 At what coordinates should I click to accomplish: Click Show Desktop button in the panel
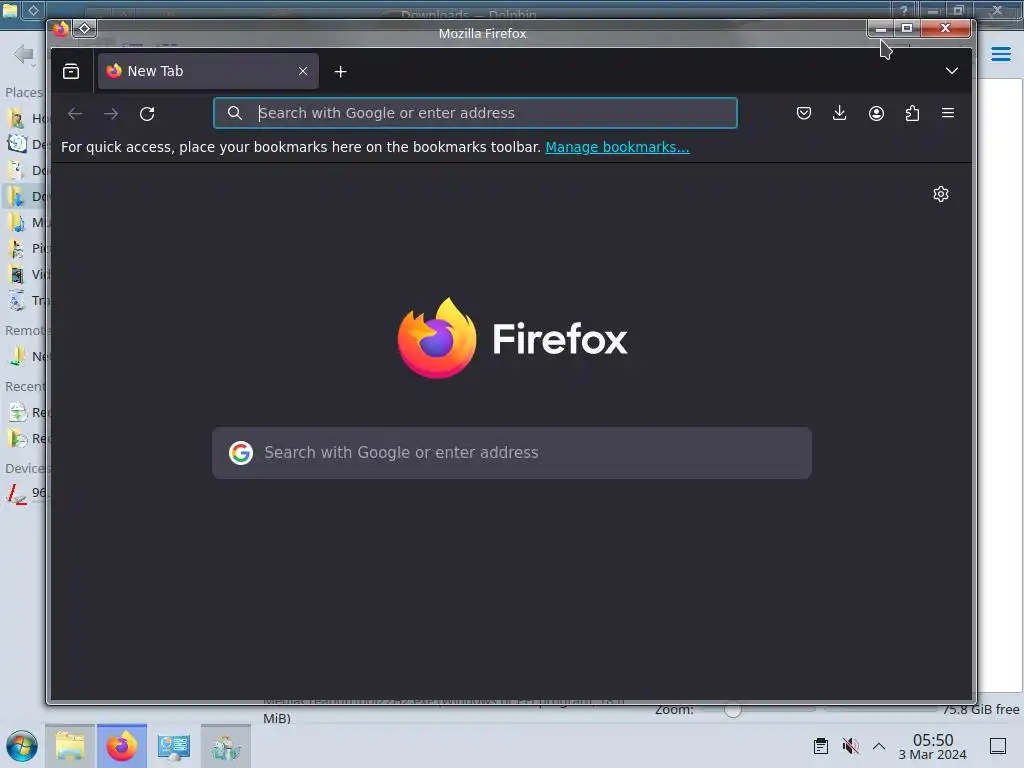click(998, 746)
